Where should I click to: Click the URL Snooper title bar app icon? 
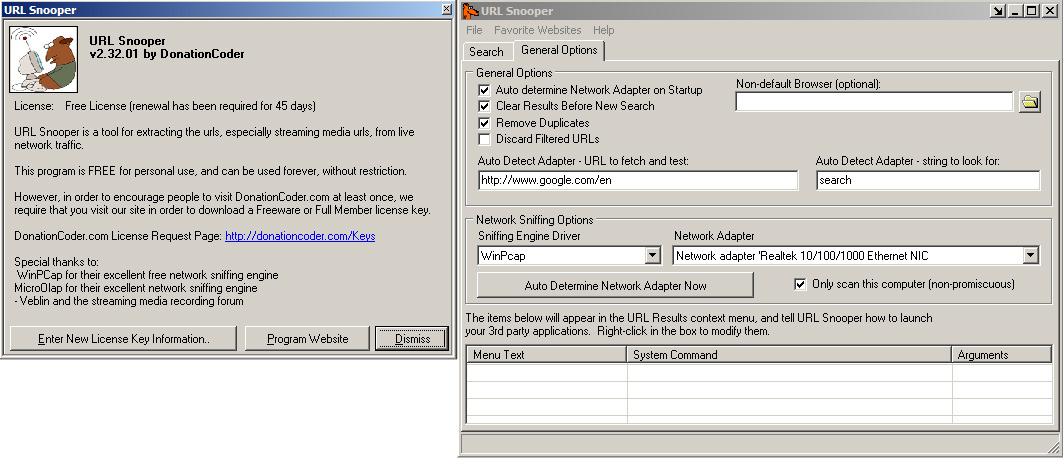tap(470, 11)
